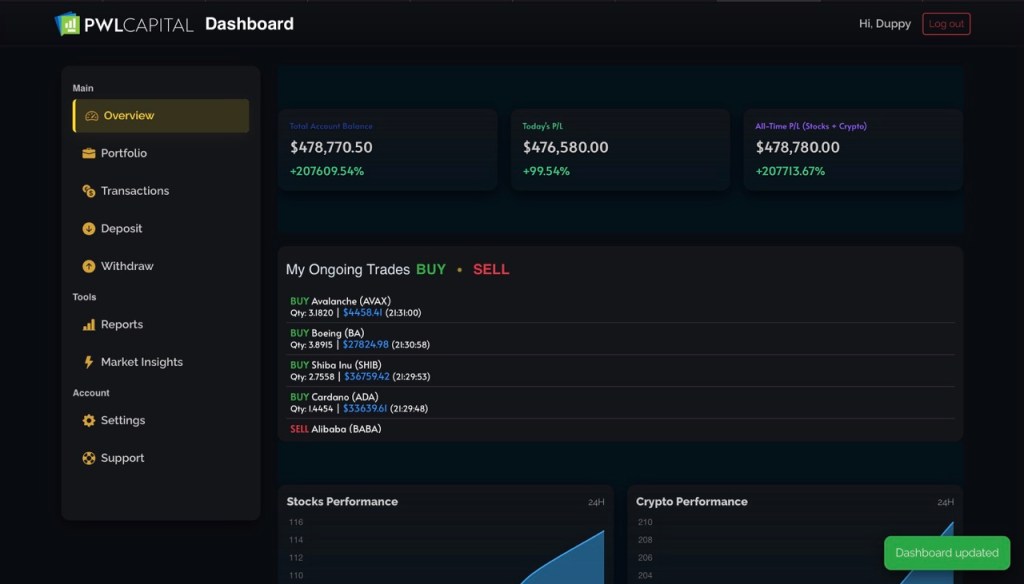Click the Boeing trade price $27824.98
Image resolution: width=1024 pixels, height=584 pixels.
366,344
